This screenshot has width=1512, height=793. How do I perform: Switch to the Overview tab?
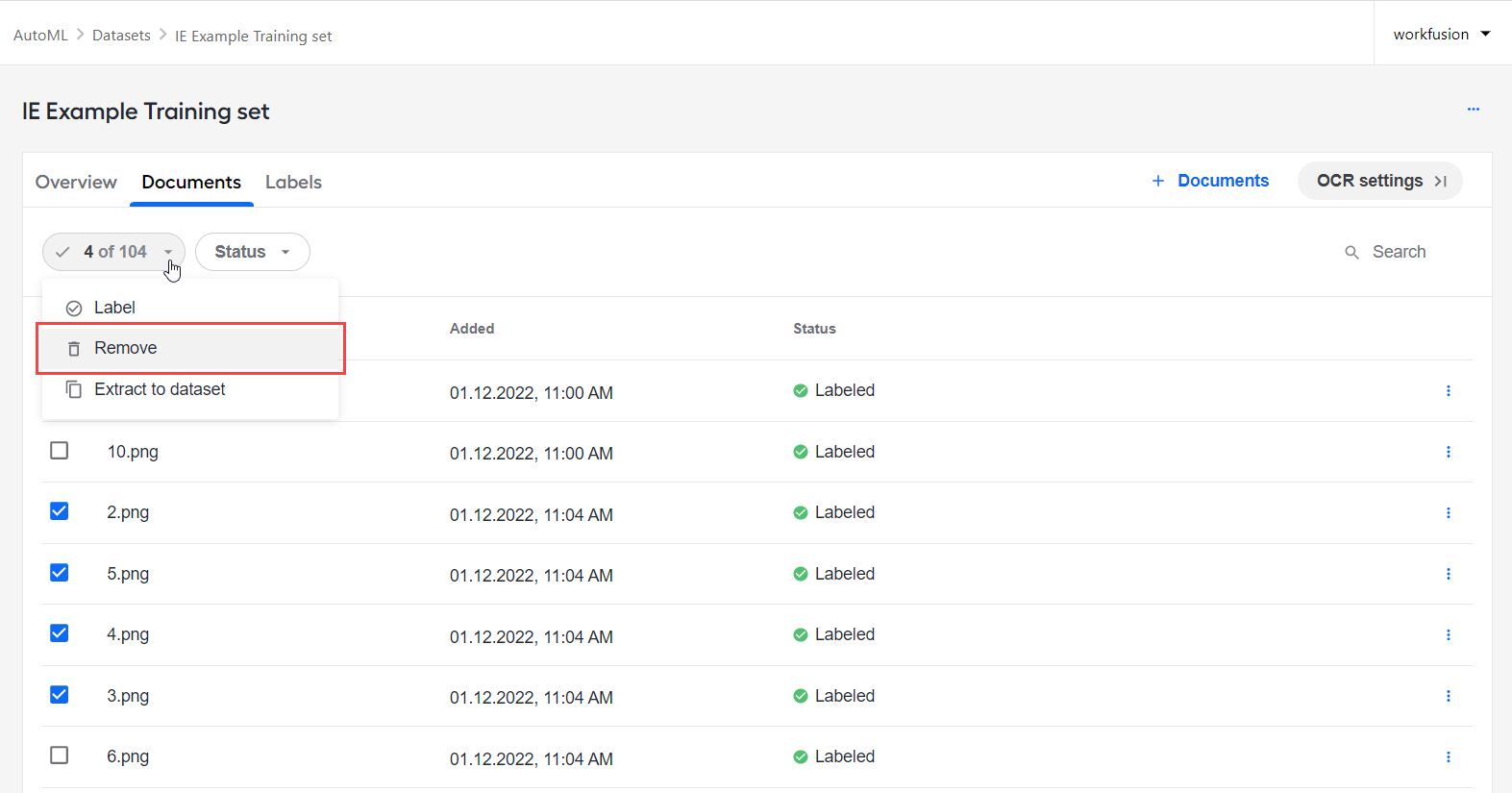tap(76, 182)
